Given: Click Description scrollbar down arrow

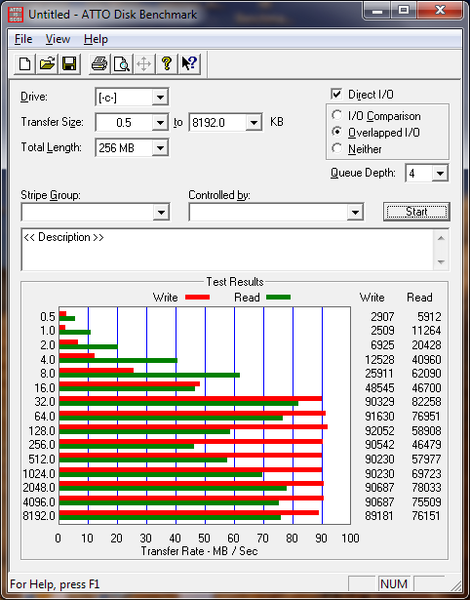Looking at the screenshot, I should click(x=441, y=262).
